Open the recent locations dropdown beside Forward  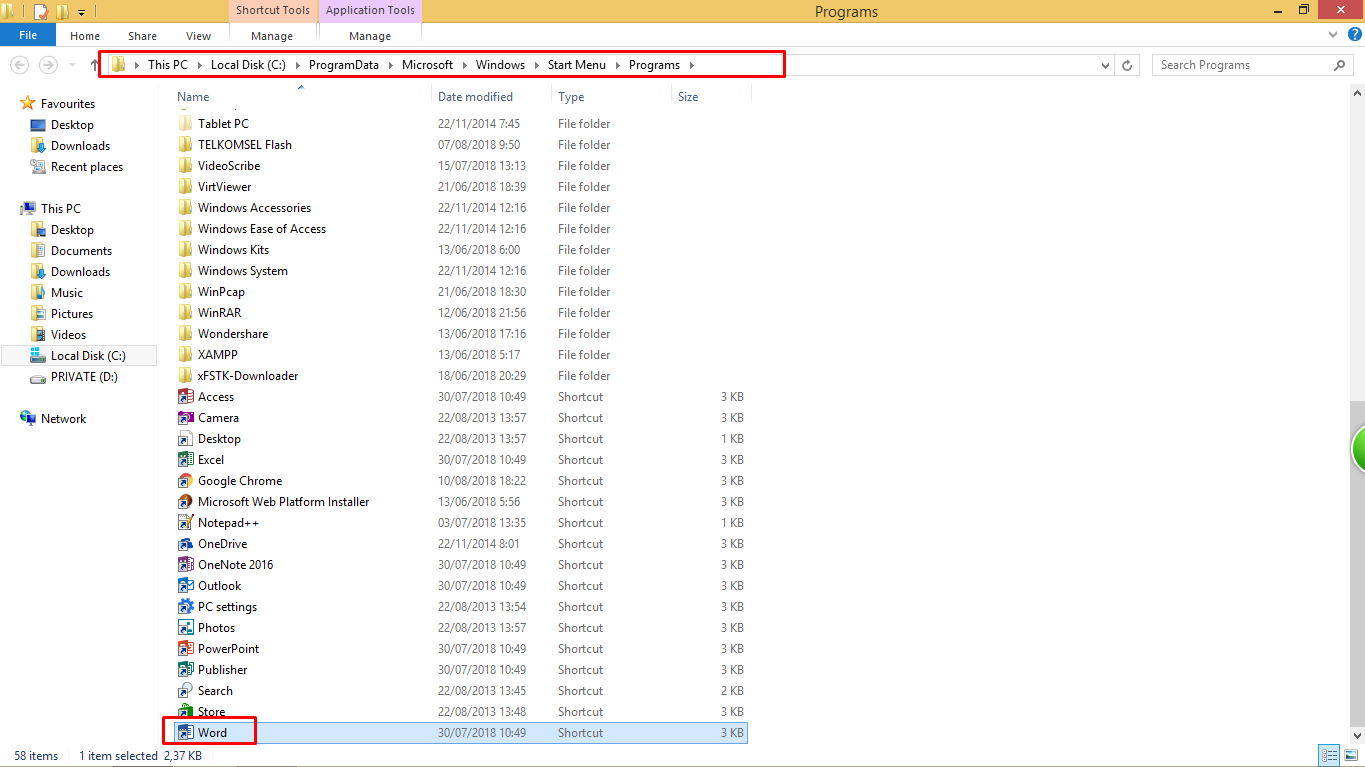tap(71, 65)
